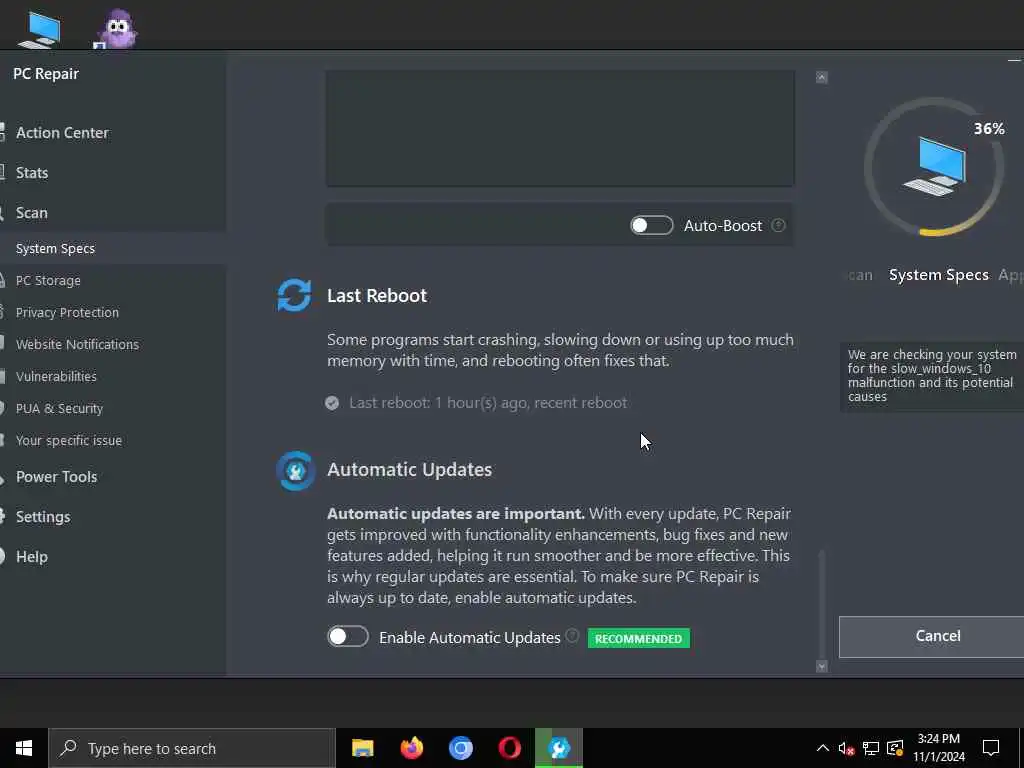Launch Chrome from the taskbar
1024x768 pixels.
point(460,748)
